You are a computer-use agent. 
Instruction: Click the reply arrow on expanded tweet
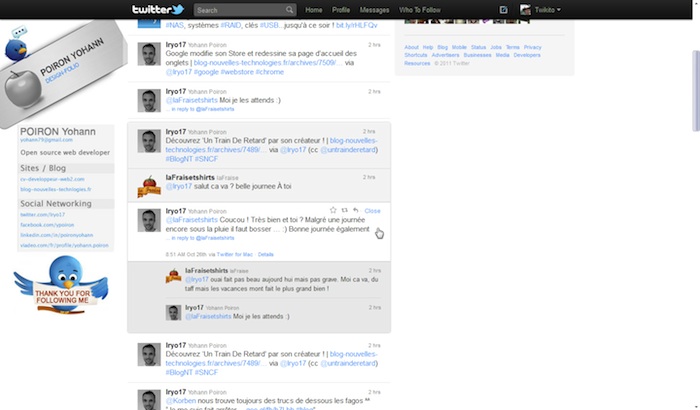pyautogui.click(x=356, y=210)
